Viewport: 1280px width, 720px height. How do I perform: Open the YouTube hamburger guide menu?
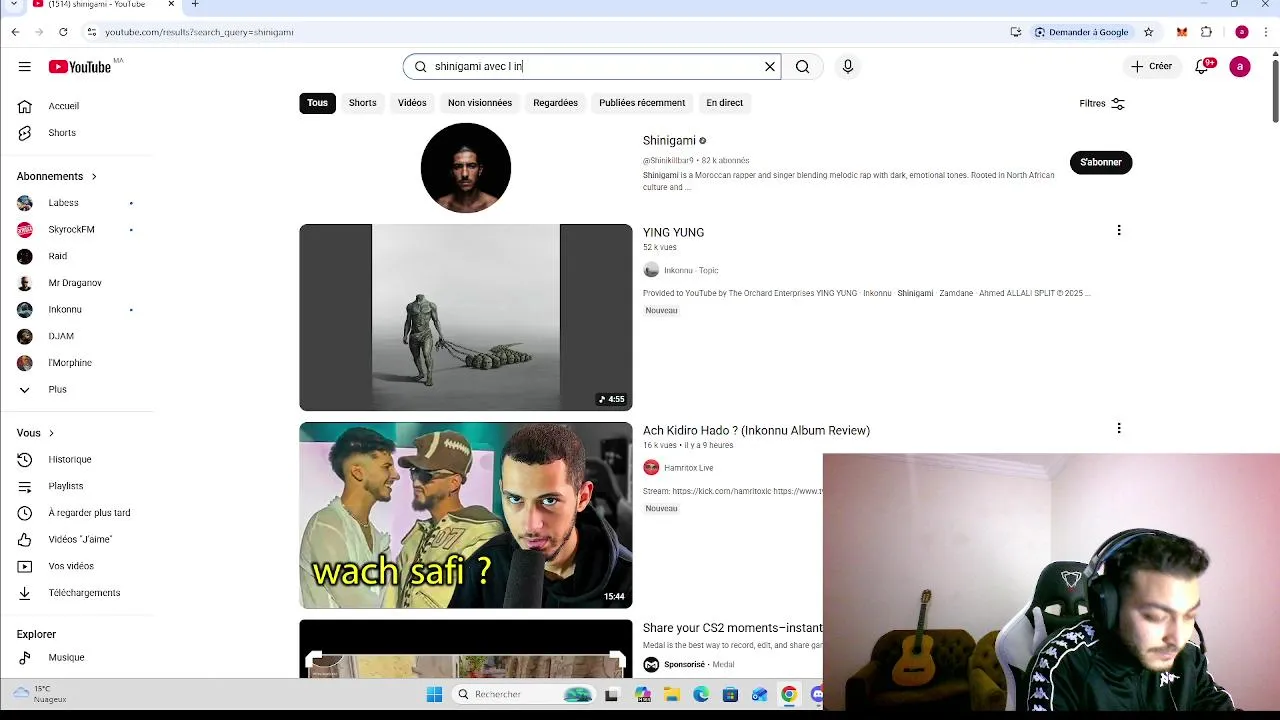tap(24, 67)
